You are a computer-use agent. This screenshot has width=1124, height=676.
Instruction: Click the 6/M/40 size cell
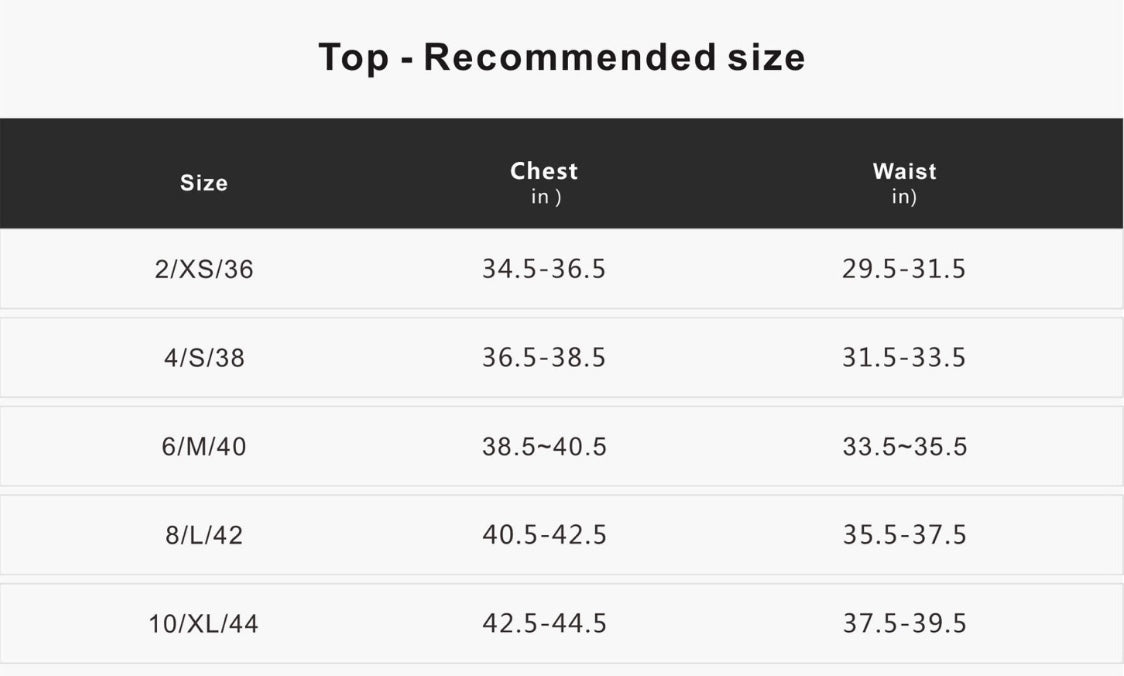click(x=204, y=447)
